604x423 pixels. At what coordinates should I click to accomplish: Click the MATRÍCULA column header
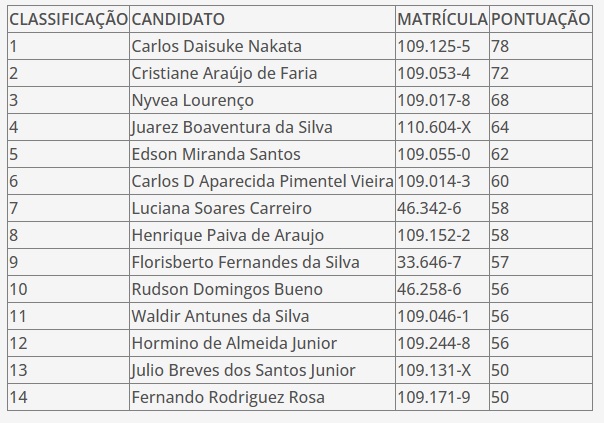(442, 19)
